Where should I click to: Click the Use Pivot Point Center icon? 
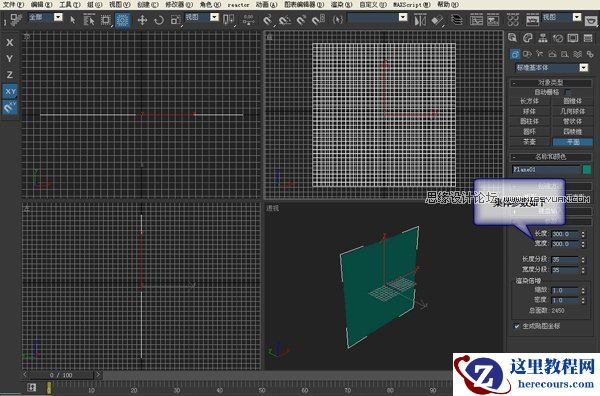228,20
